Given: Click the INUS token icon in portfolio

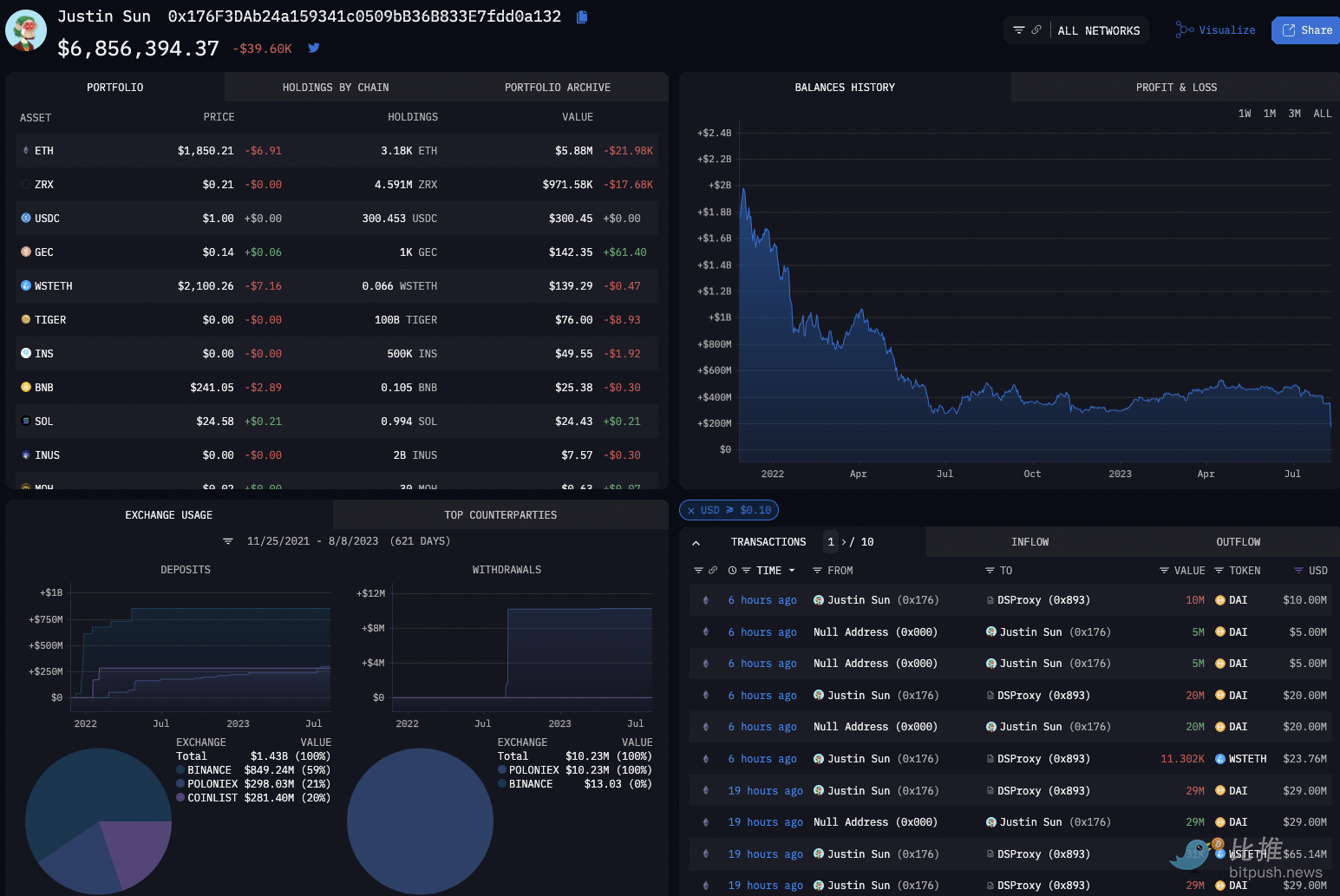Looking at the screenshot, I should (26, 455).
